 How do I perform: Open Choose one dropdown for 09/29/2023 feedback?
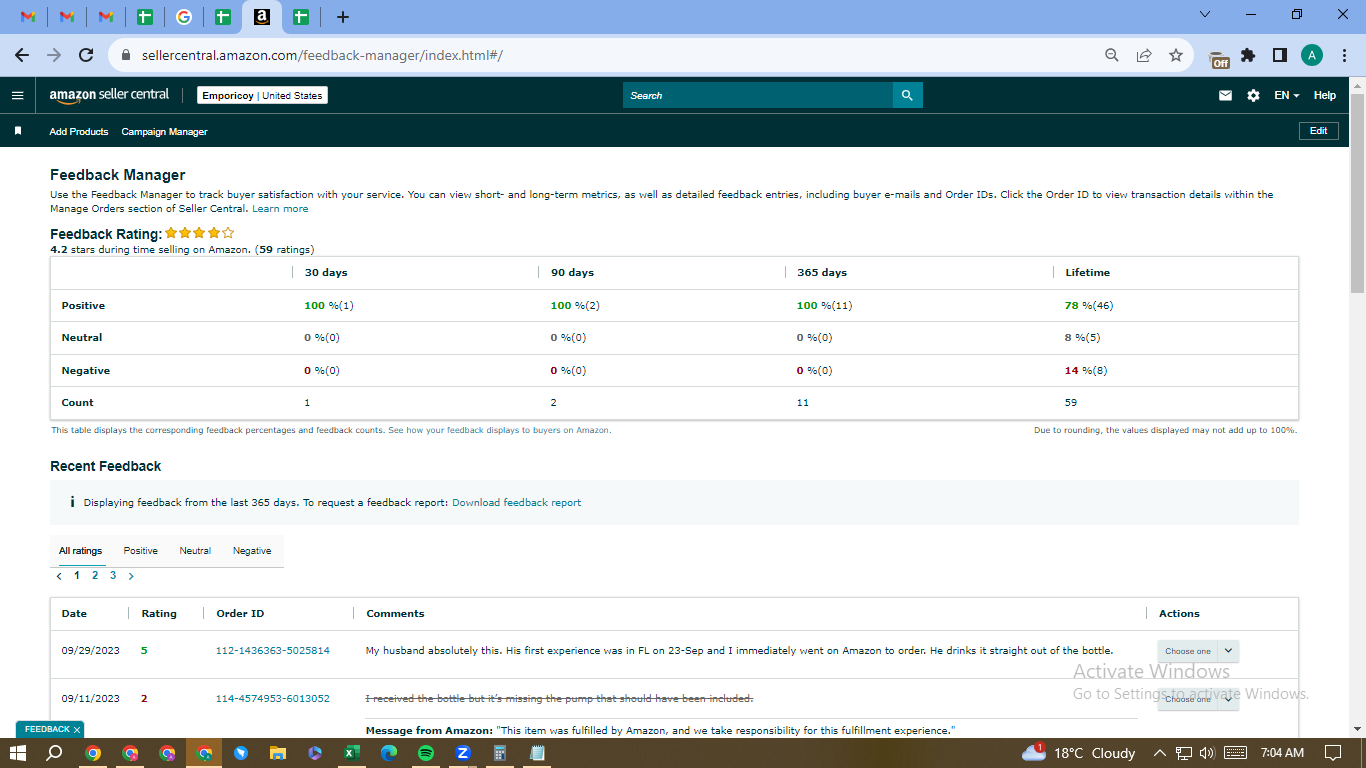(x=1198, y=651)
